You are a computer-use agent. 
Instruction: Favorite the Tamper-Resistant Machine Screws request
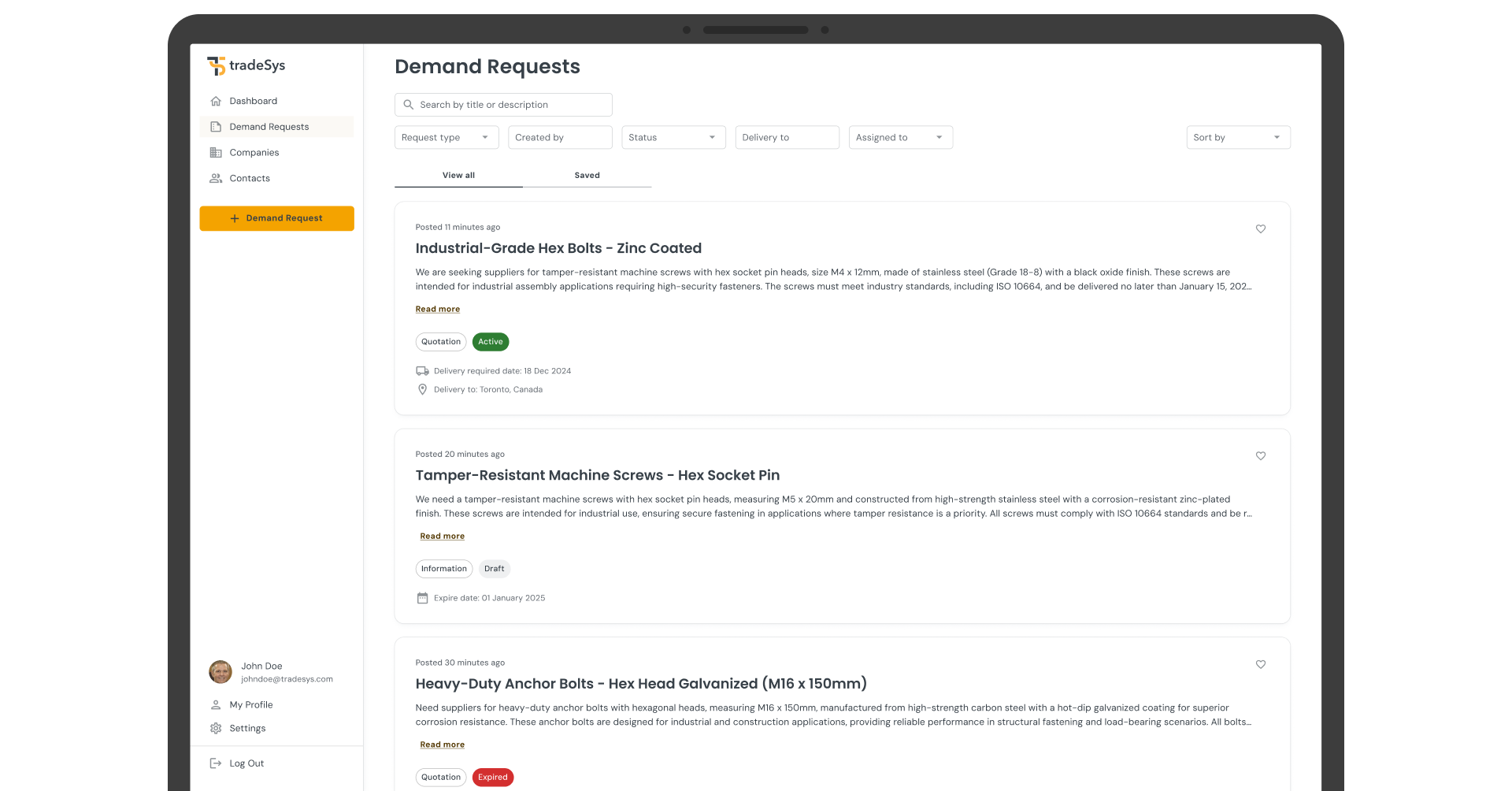(1260, 456)
